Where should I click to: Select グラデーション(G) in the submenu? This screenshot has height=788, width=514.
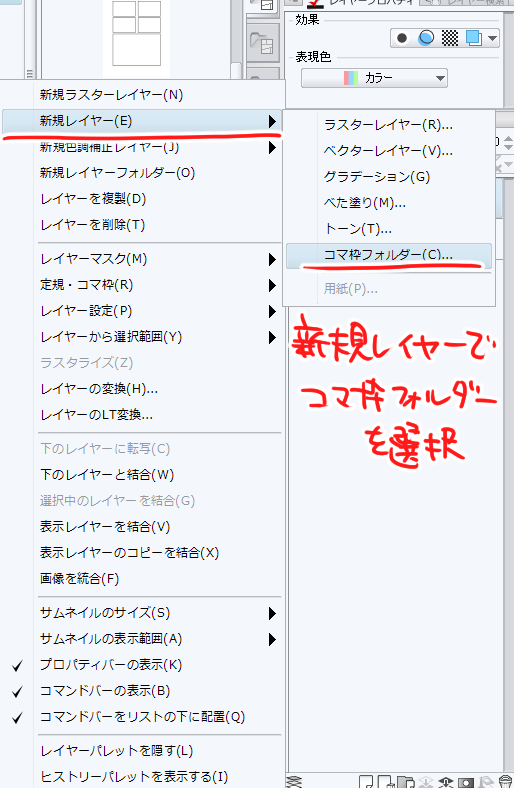pyautogui.click(x=389, y=177)
